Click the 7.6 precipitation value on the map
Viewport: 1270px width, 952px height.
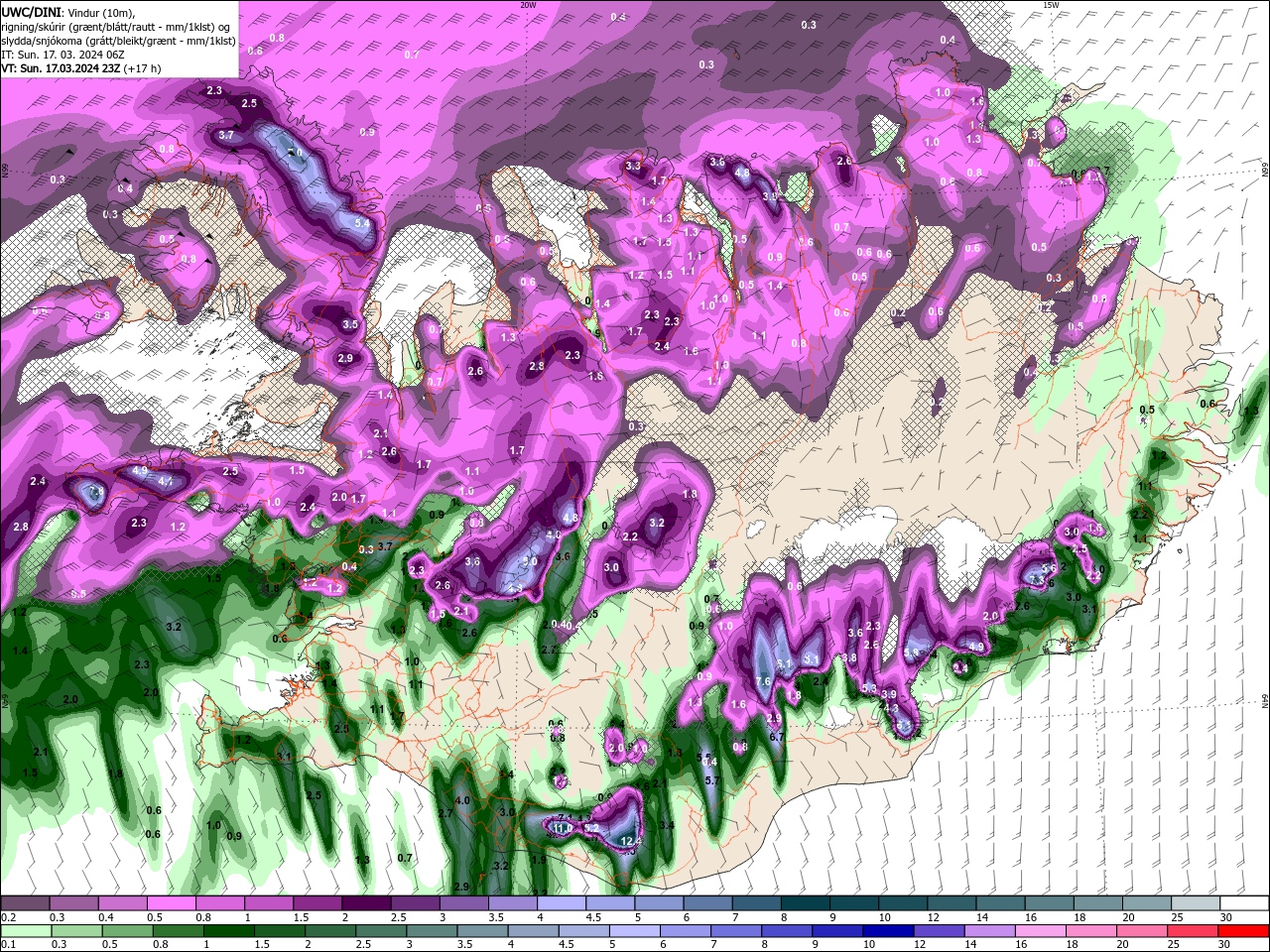point(763,681)
